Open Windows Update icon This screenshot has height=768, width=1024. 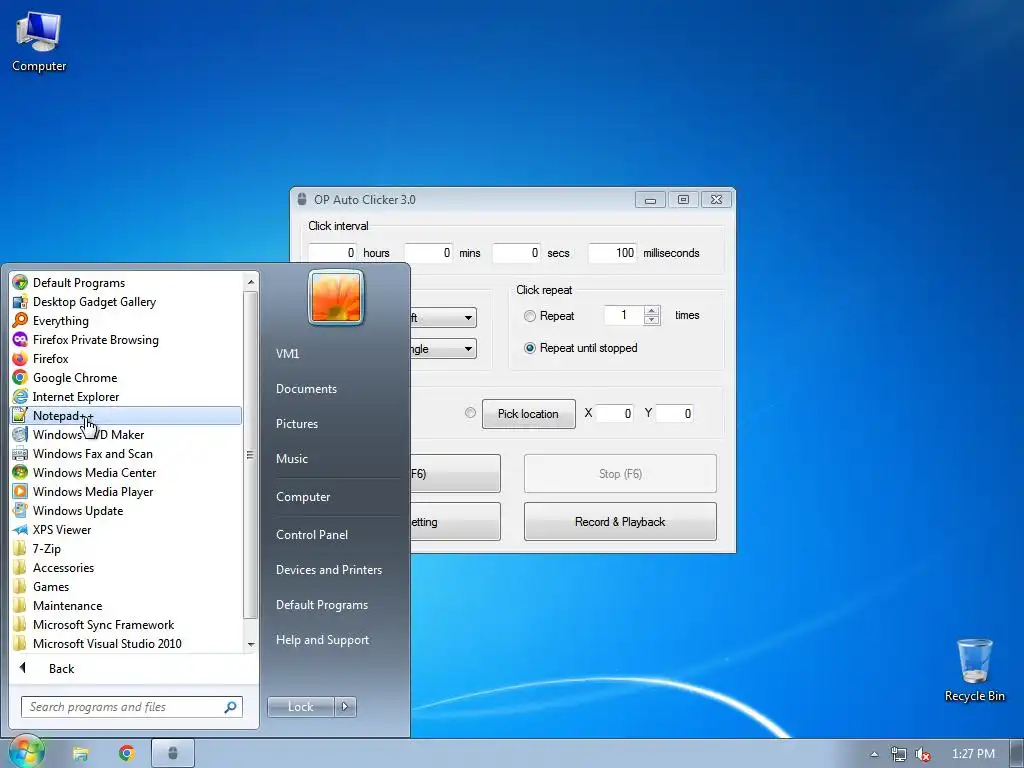click(x=20, y=511)
